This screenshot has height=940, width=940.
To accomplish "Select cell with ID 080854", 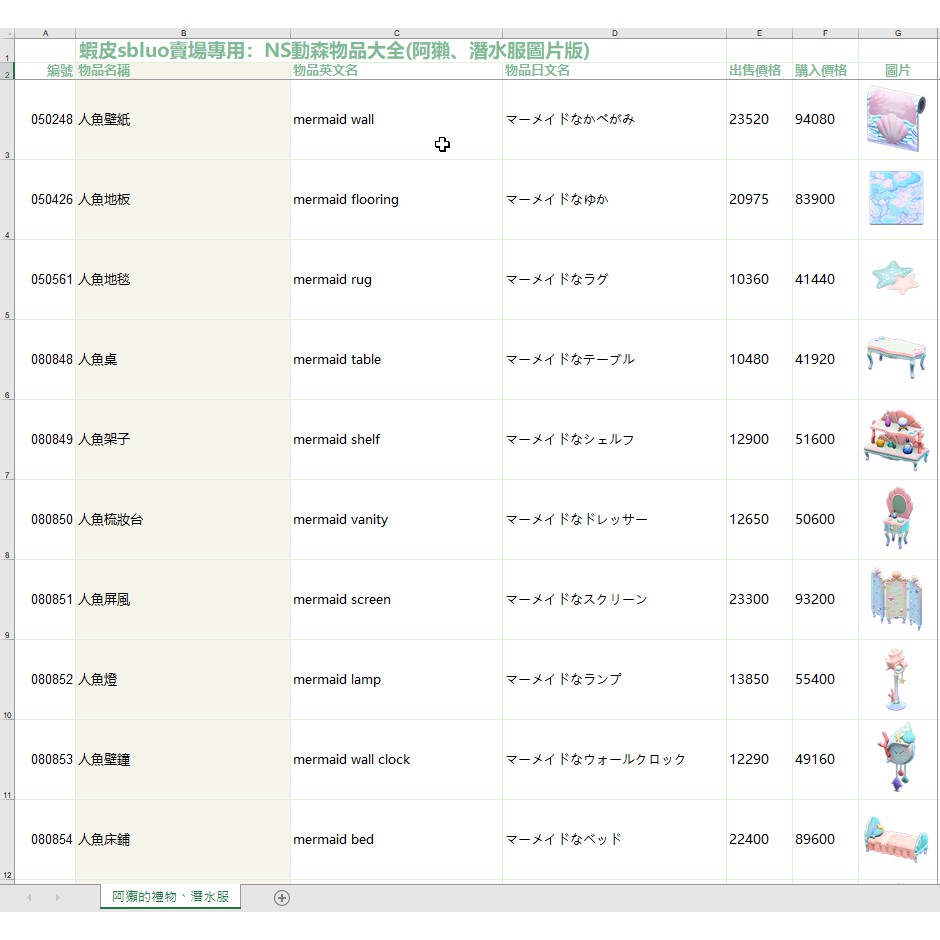I will tap(45, 840).
